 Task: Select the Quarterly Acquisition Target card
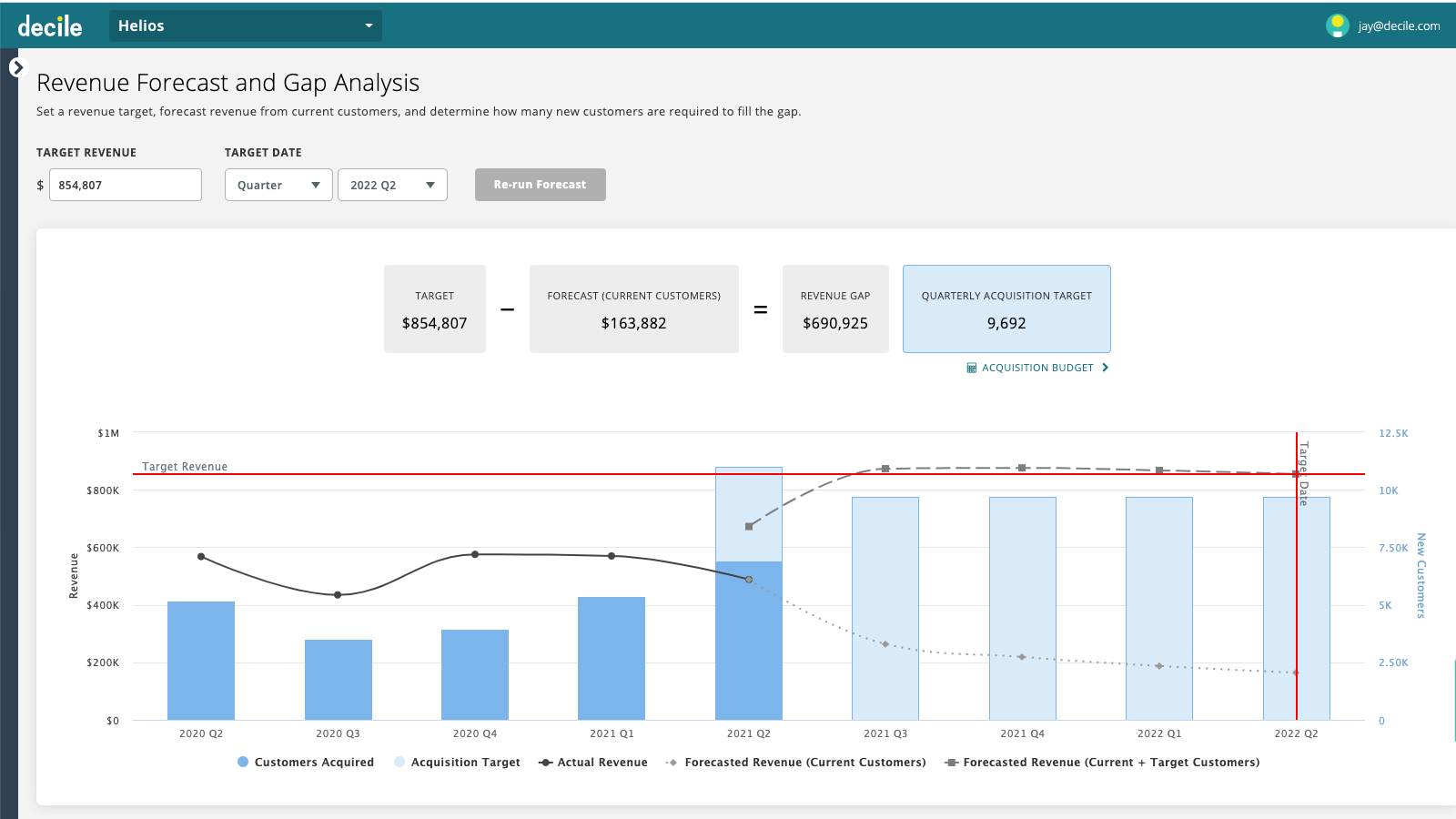(1006, 308)
